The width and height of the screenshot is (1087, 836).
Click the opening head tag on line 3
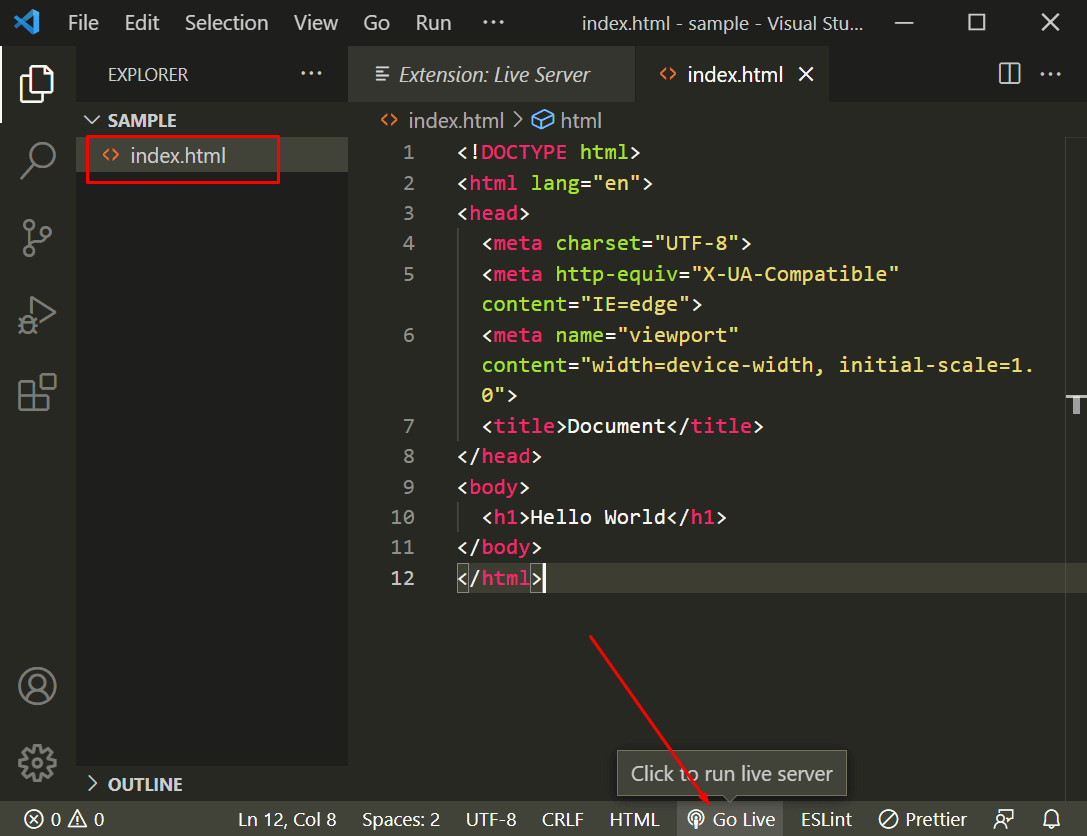[x=493, y=213]
